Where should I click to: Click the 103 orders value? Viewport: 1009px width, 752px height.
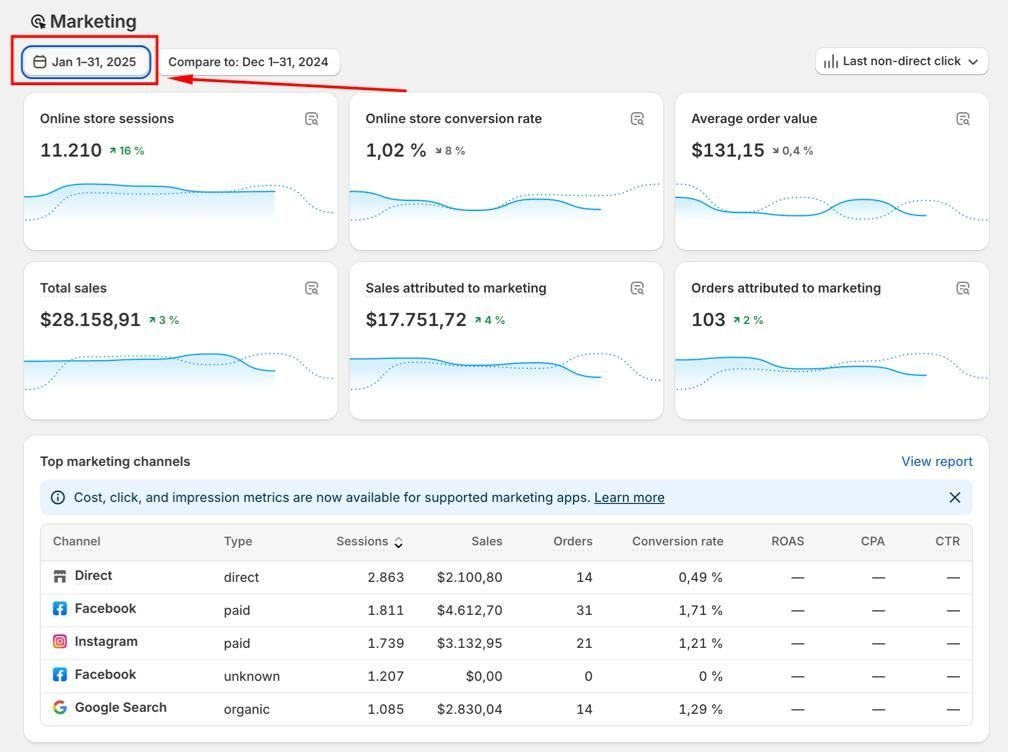708,320
